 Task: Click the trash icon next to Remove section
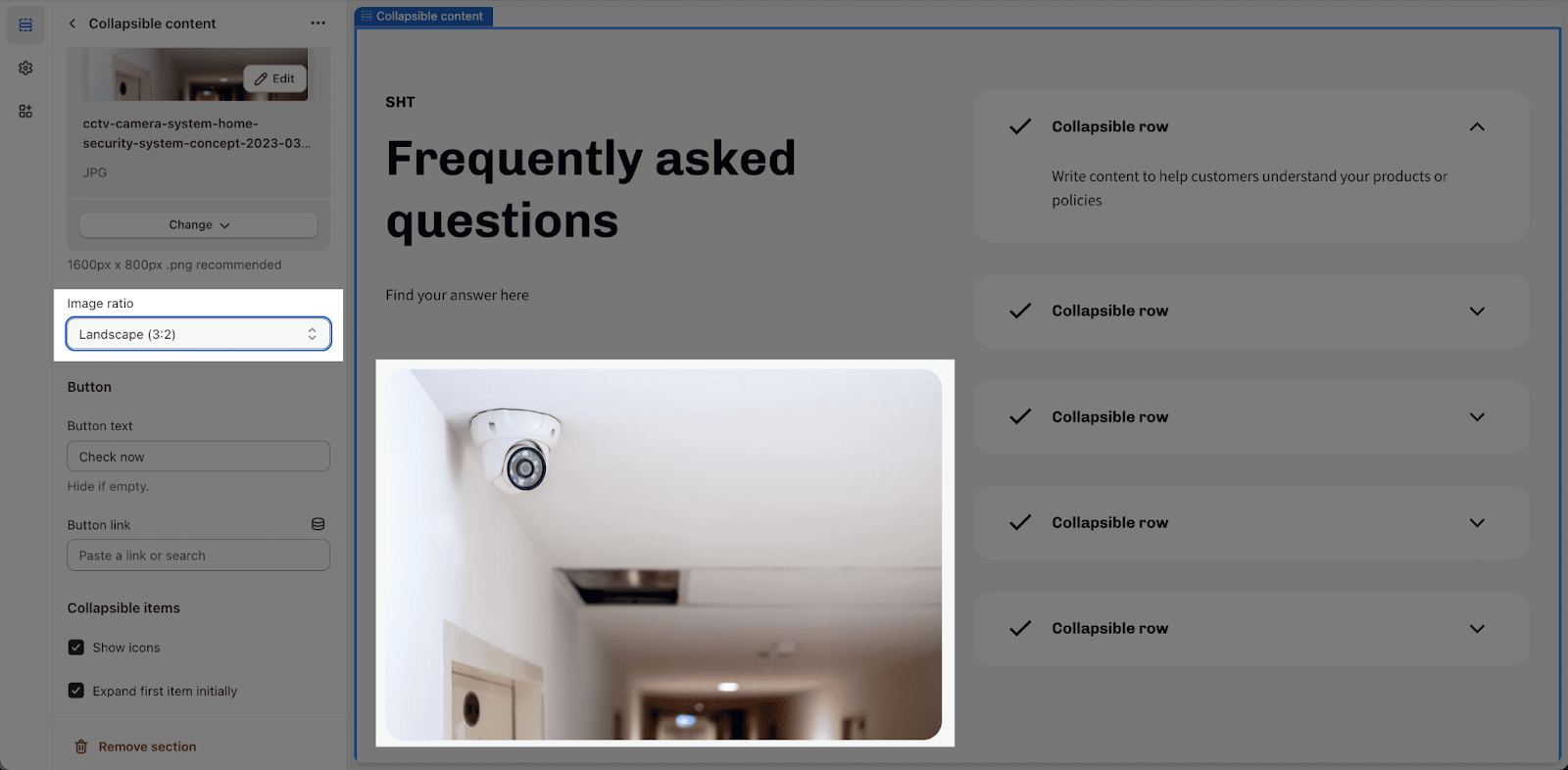coord(81,746)
